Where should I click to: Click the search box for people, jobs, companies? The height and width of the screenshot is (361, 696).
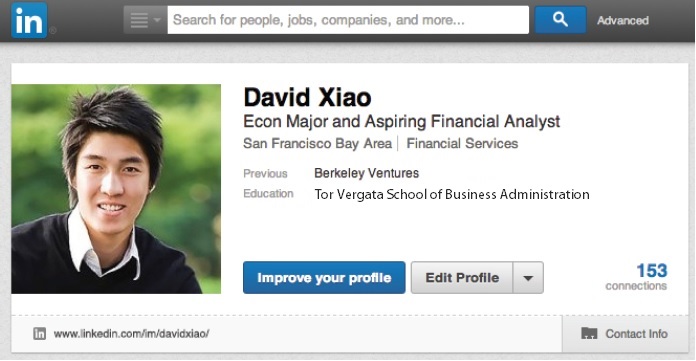tap(348, 20)
